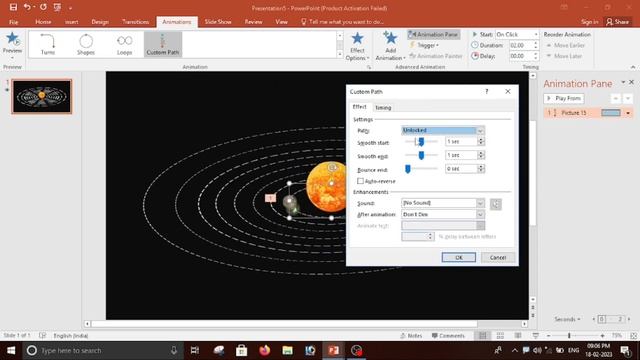Click the Animation Painter button

tap(436, 56)
